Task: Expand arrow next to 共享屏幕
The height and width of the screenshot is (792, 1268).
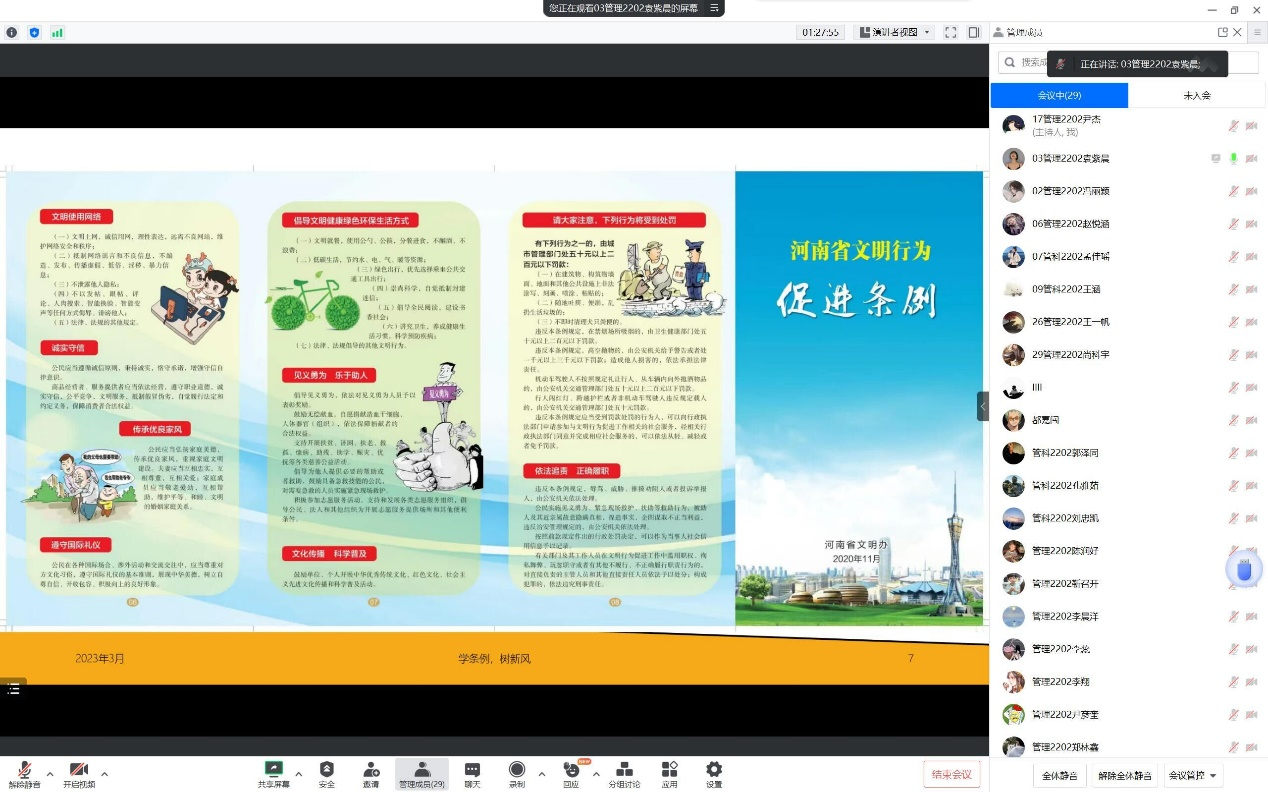Action: pyautogui.click(x=298, y=773)
